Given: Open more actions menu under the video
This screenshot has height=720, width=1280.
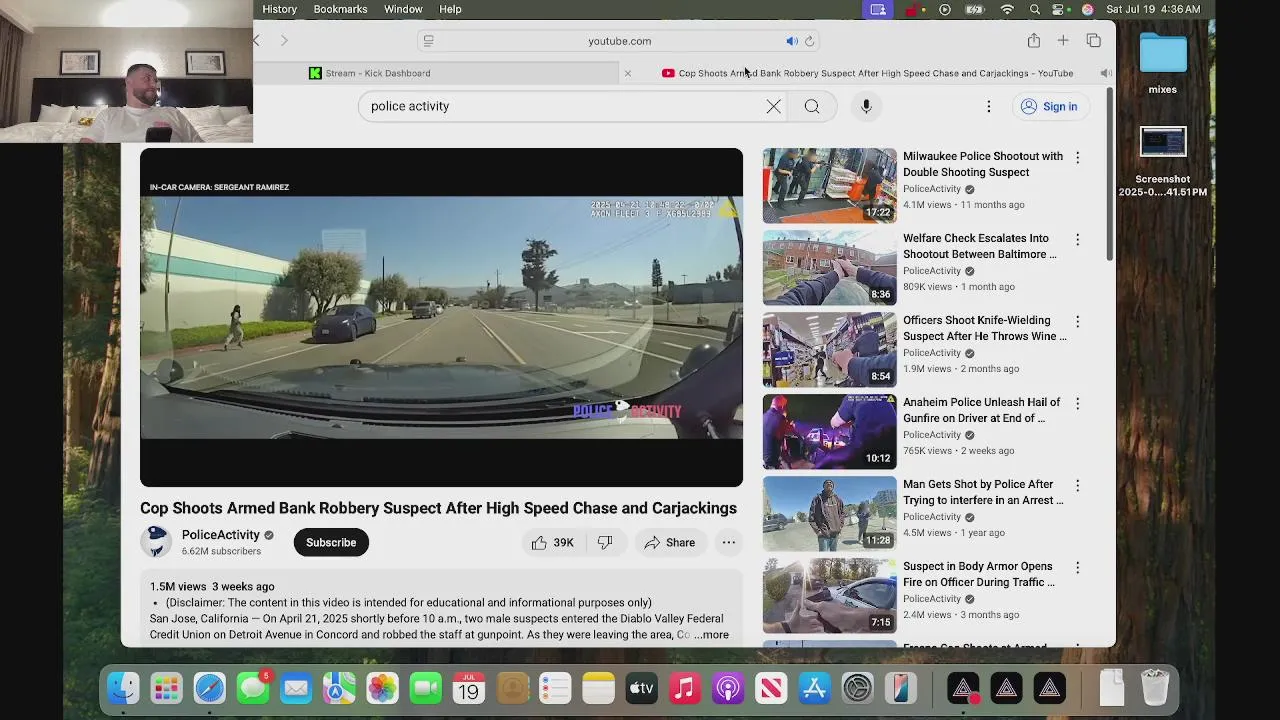Looking at the screenshot, I should (x=729, y=542).
